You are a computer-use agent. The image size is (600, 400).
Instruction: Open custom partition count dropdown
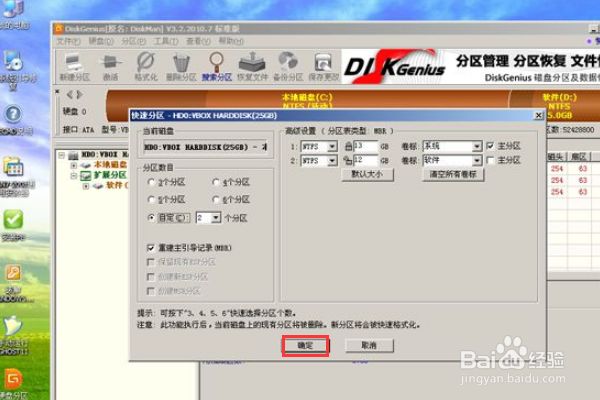(x=216, y=218)
